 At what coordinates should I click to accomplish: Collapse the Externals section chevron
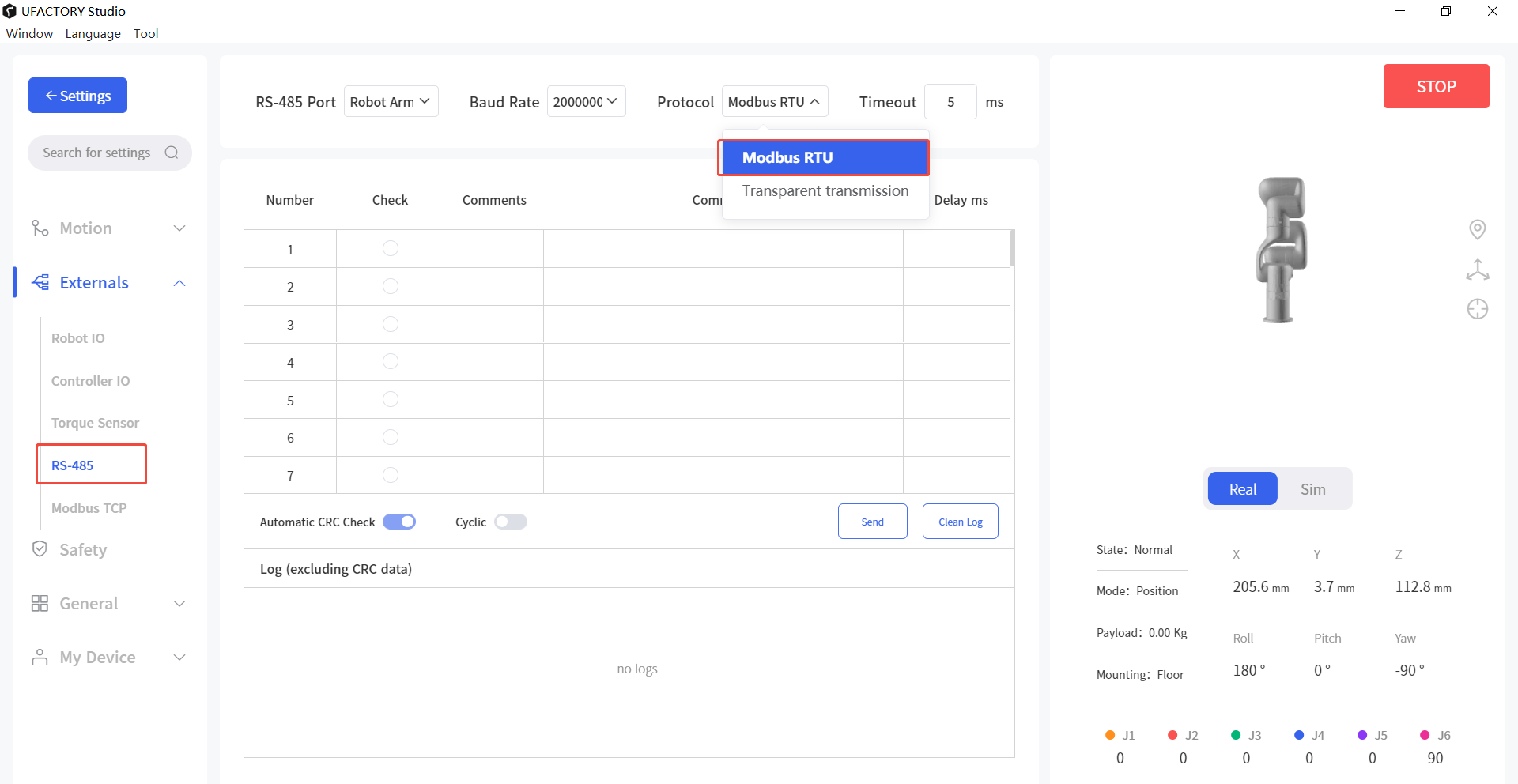[179, 283]
